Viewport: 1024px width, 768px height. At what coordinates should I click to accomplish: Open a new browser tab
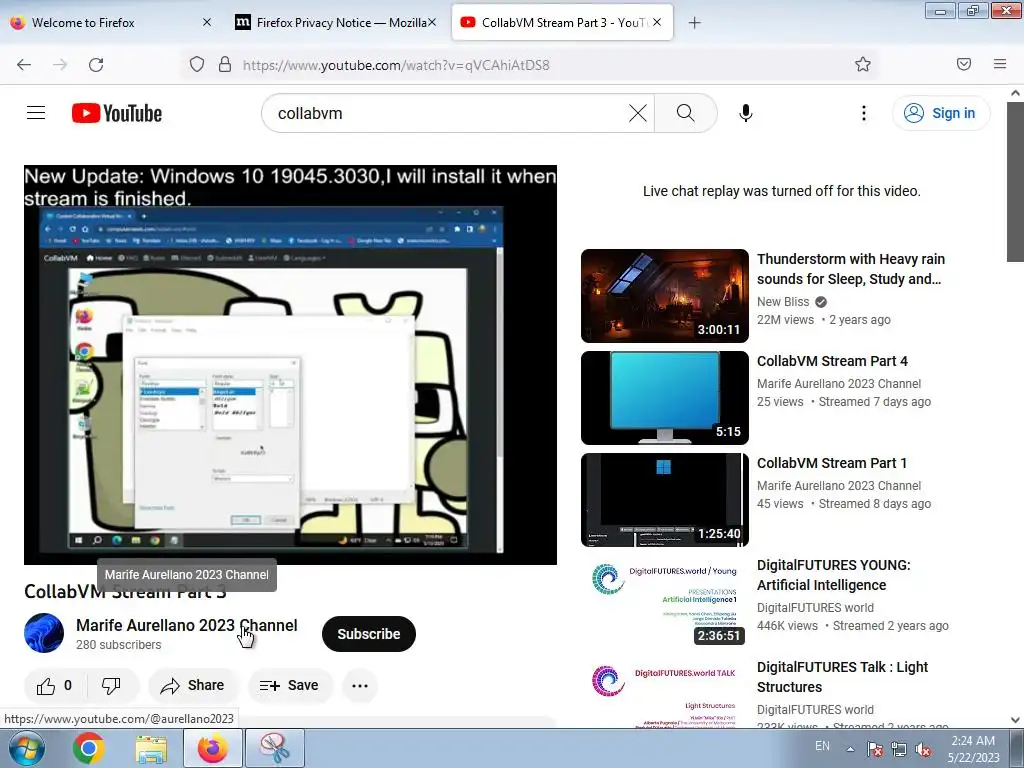tap(694, 23)
